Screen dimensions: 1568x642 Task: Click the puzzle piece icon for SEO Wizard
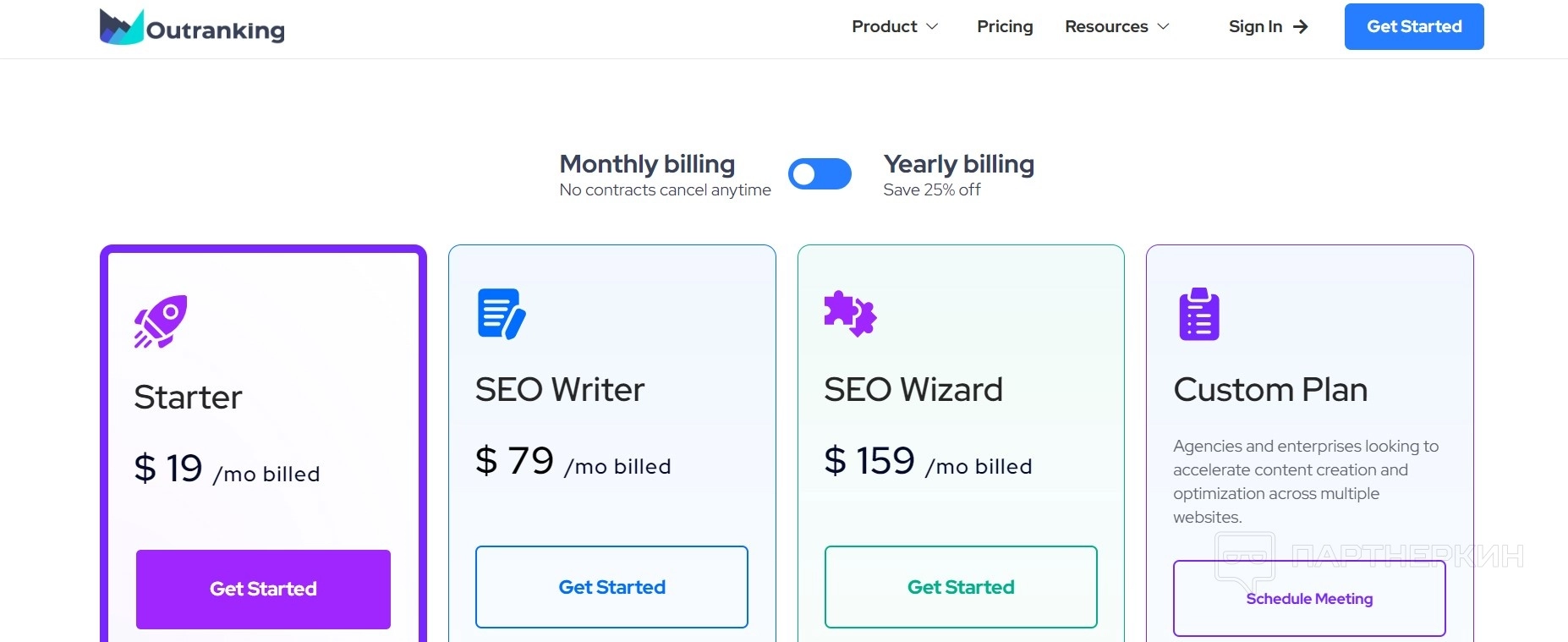(x=850, y=314)
